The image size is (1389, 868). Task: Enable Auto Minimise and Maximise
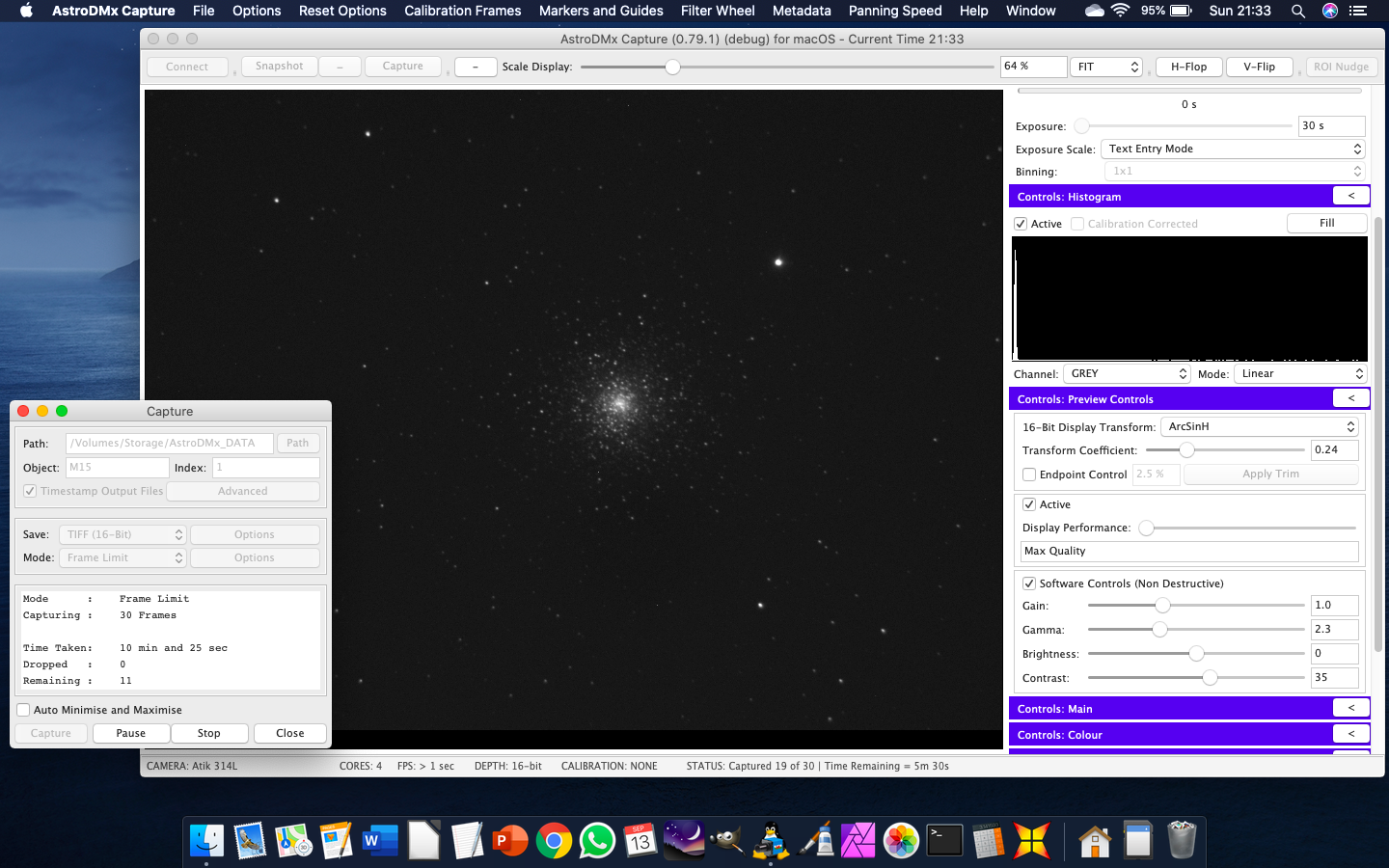coord(22,709)
